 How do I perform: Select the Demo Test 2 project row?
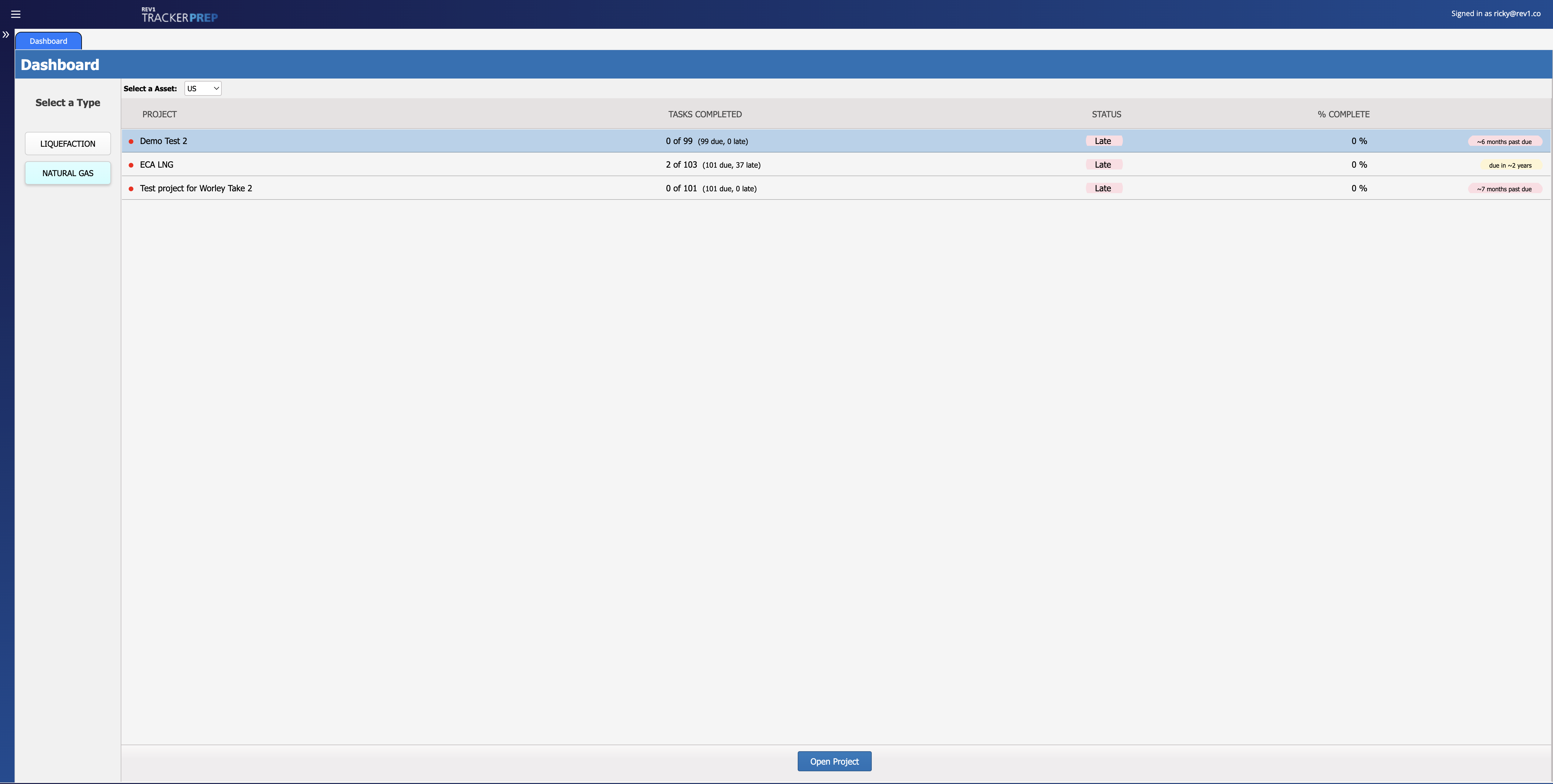tap(163, 141)
